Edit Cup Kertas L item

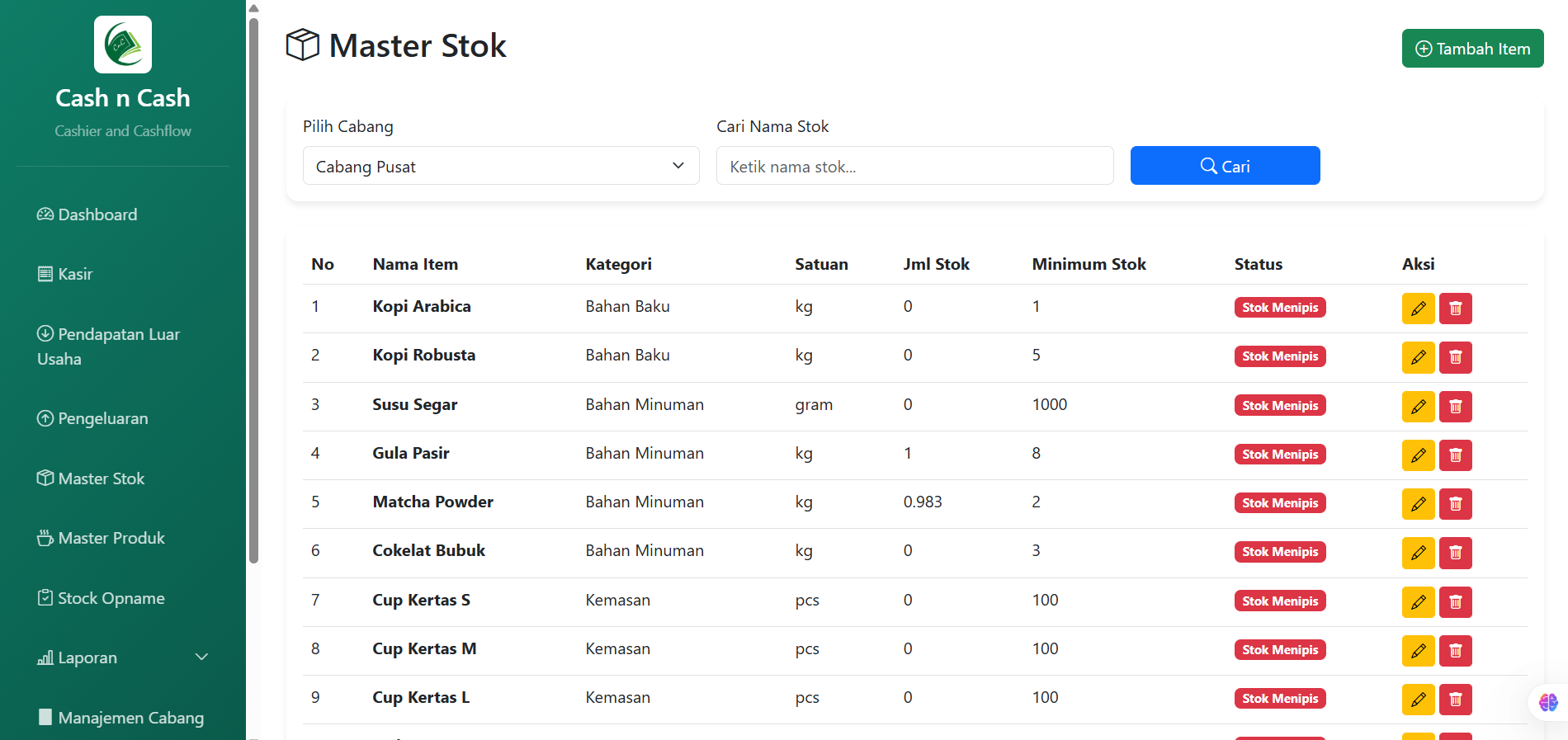tap(1418, 699)
